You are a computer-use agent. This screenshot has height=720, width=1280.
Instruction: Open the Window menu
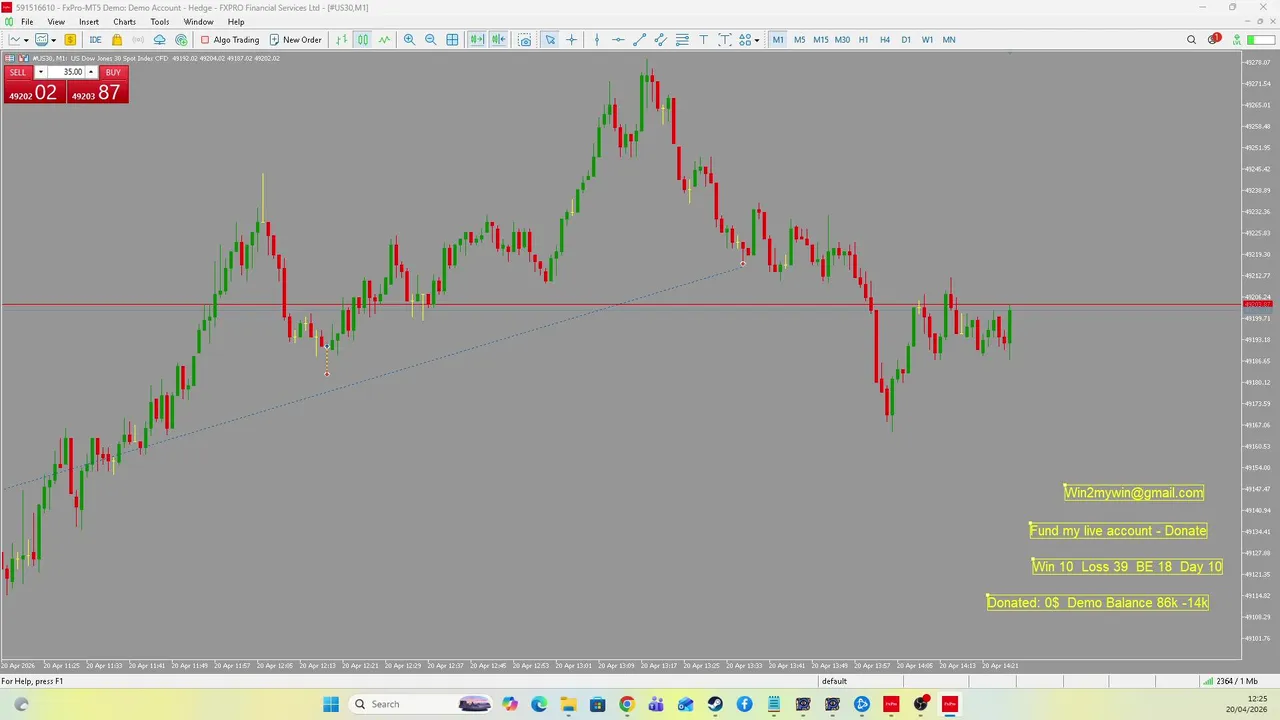(198, 22)
